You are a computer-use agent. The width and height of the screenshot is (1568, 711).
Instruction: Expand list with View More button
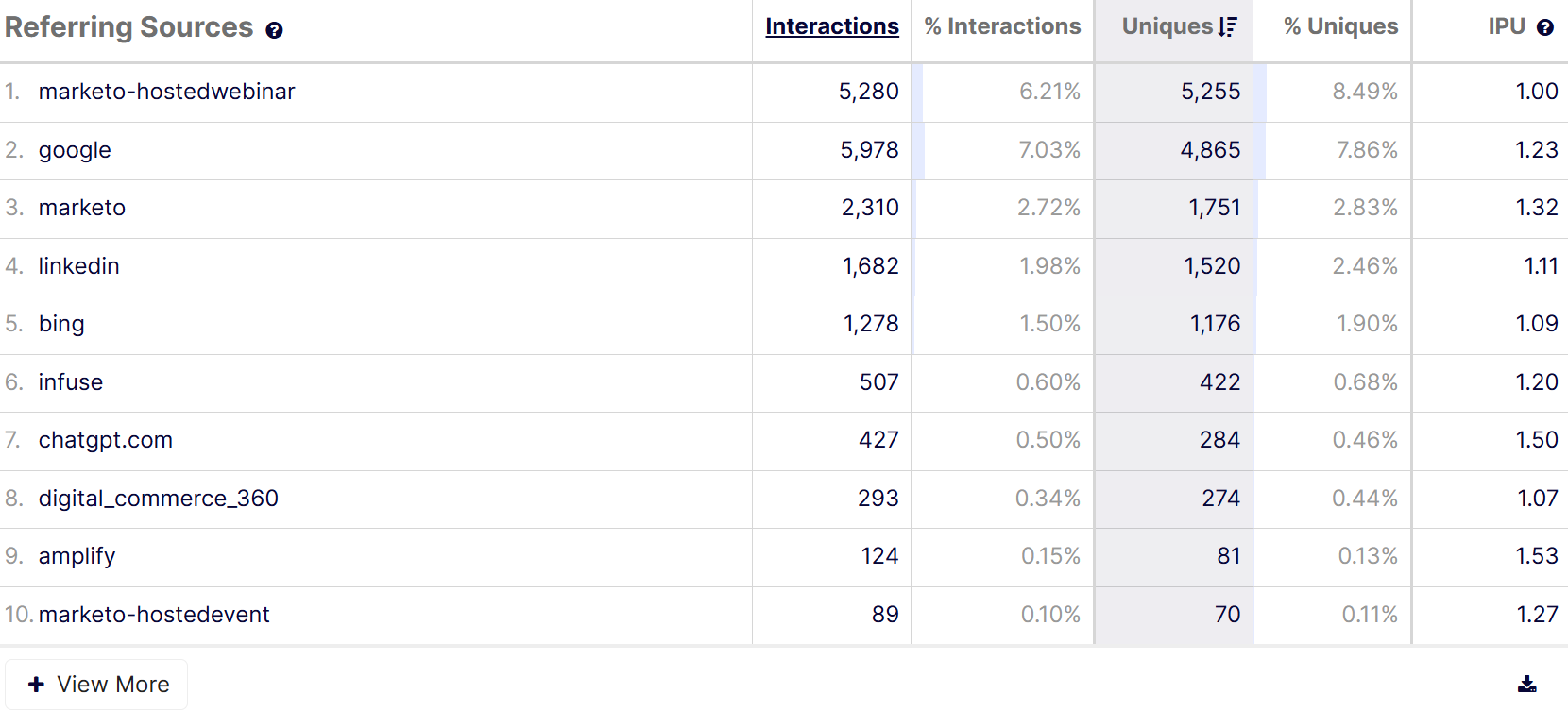tap(96, 685)
